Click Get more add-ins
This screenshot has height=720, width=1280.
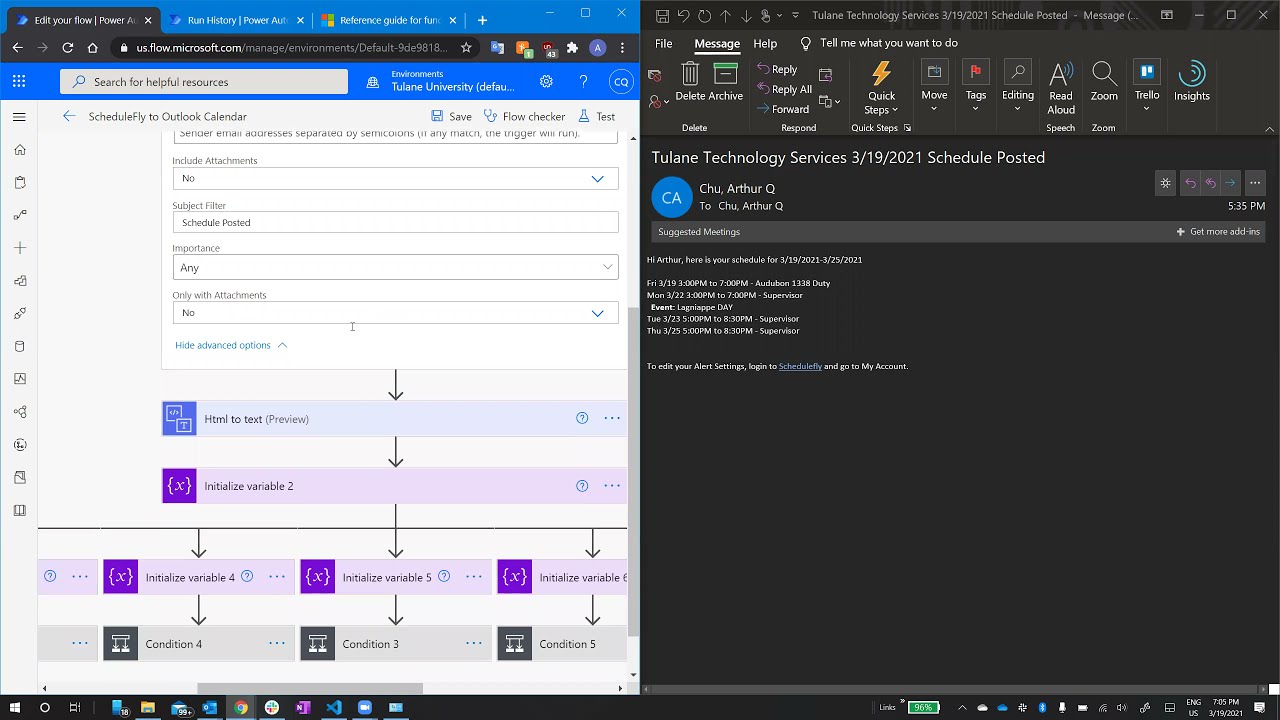[1218, 231]
